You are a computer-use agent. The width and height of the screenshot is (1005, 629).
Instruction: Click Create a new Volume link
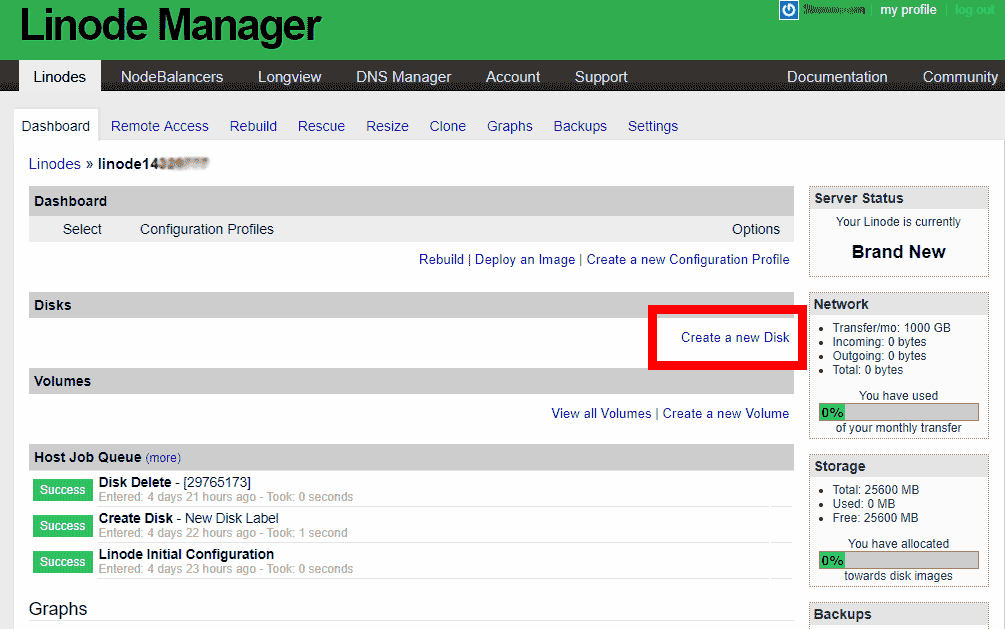[726, 414]
